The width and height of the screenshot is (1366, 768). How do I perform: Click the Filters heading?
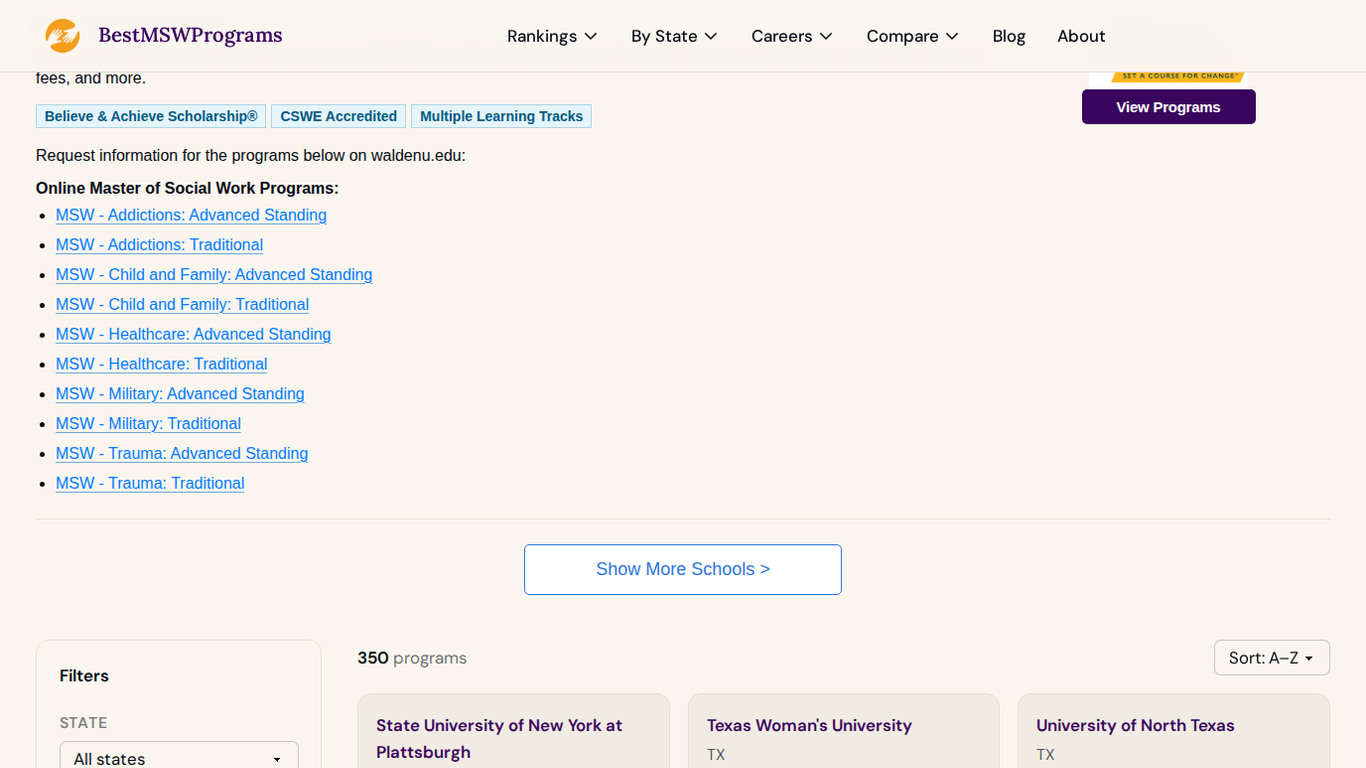[84, 676]
